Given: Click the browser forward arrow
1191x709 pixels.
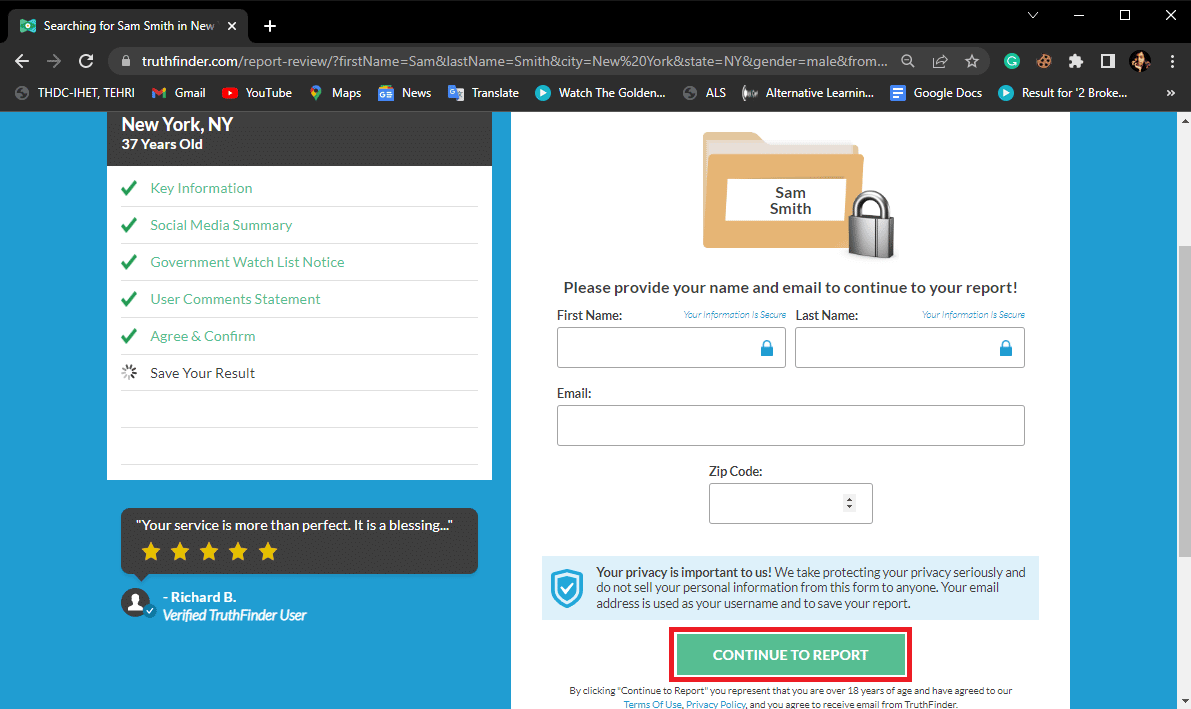Looking at the screenshot, I should 53,61.
